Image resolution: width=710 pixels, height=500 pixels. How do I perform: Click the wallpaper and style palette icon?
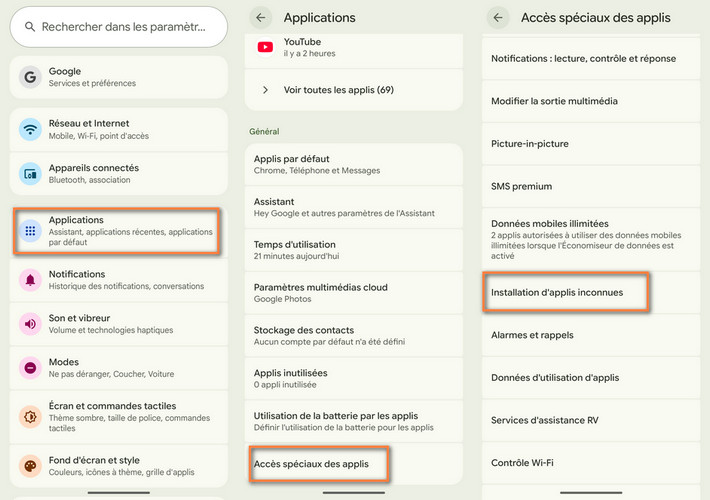(x=31, y=466)
